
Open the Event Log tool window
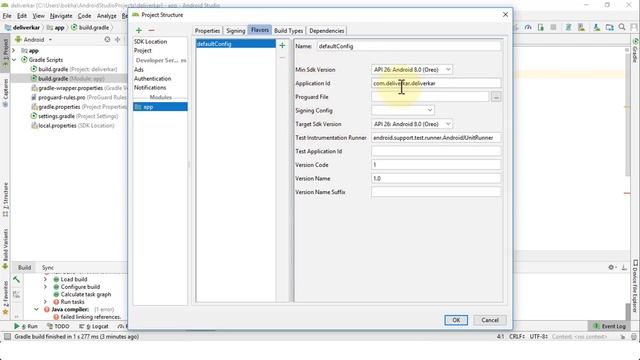tap(609, 326)
